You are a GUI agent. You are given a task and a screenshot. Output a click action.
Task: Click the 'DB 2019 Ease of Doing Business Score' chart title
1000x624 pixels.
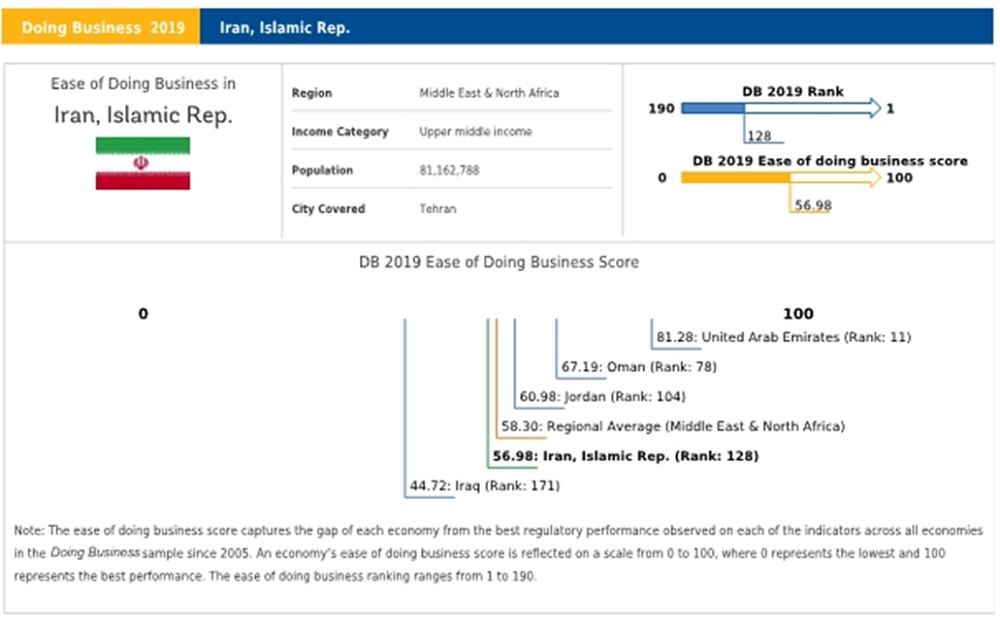(499, 262)
